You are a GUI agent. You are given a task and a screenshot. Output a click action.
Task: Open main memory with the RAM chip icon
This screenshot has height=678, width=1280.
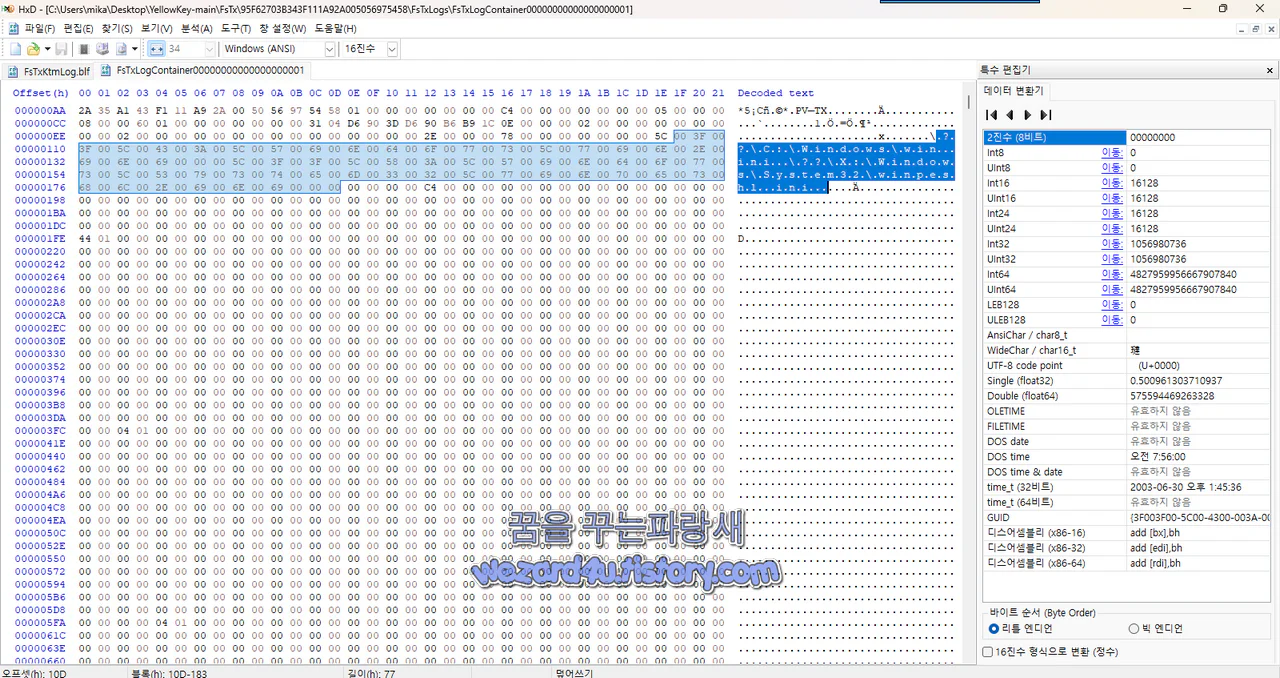pyautogui.click(x=84, y=49)
